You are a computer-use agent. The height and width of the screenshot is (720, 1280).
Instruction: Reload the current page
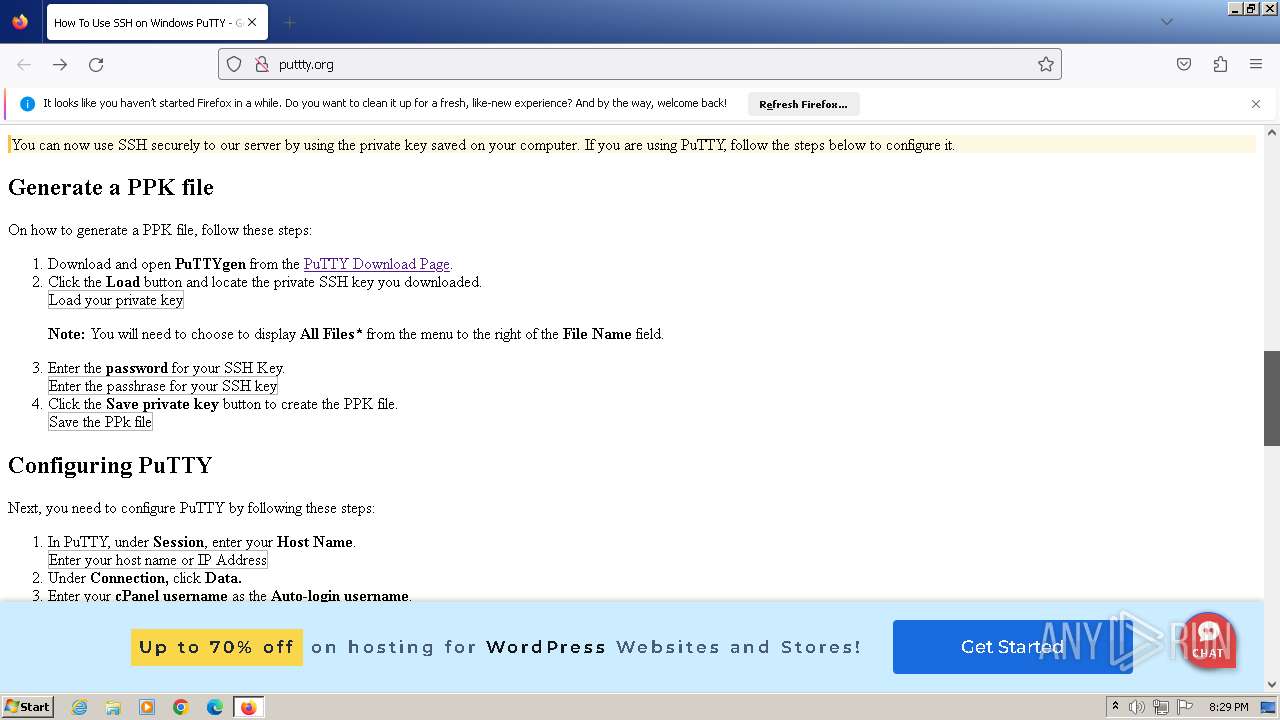tap(96, 64)
